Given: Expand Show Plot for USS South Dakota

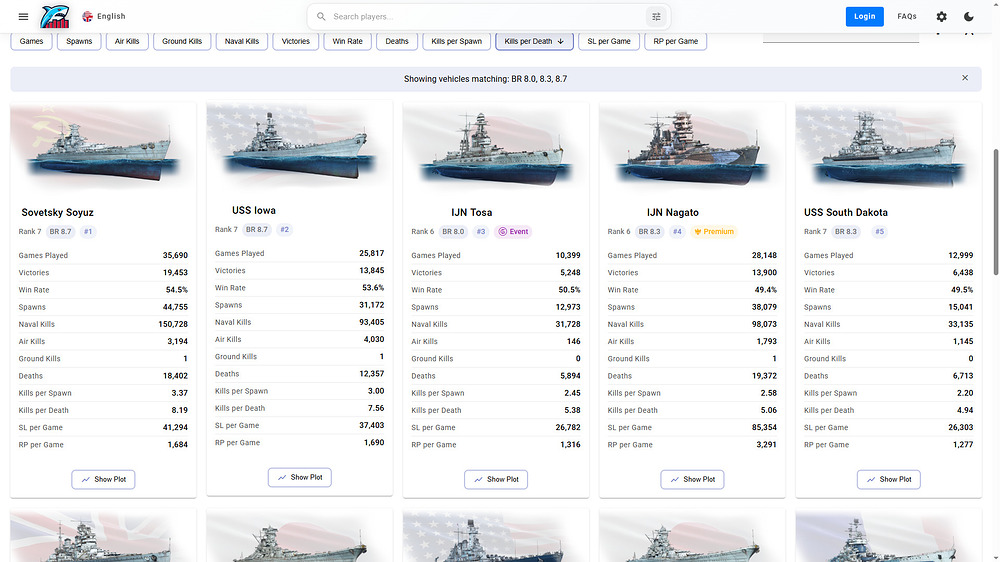Looking at the screenshot, I should coord(888,479).
